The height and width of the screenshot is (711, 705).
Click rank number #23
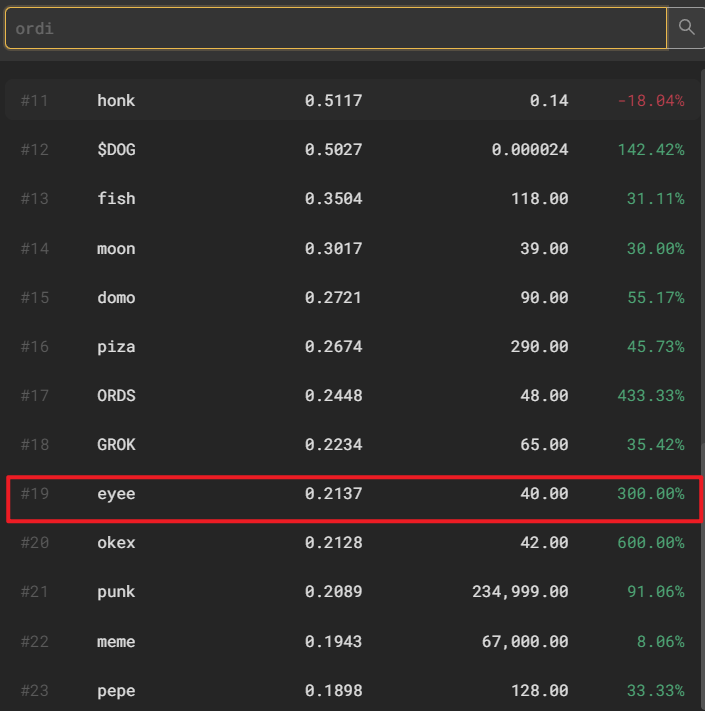click(x=34, y=691)
